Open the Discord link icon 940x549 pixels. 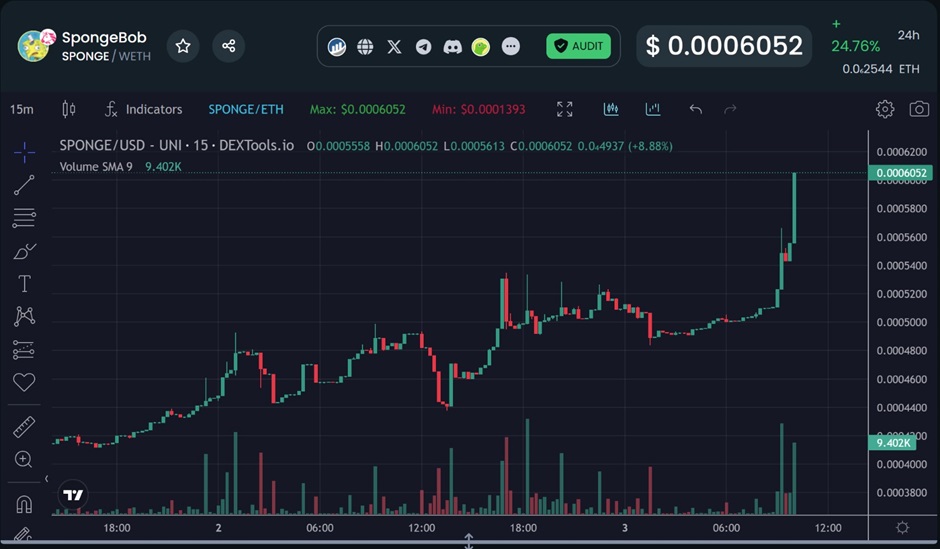(x=453, y=47)
